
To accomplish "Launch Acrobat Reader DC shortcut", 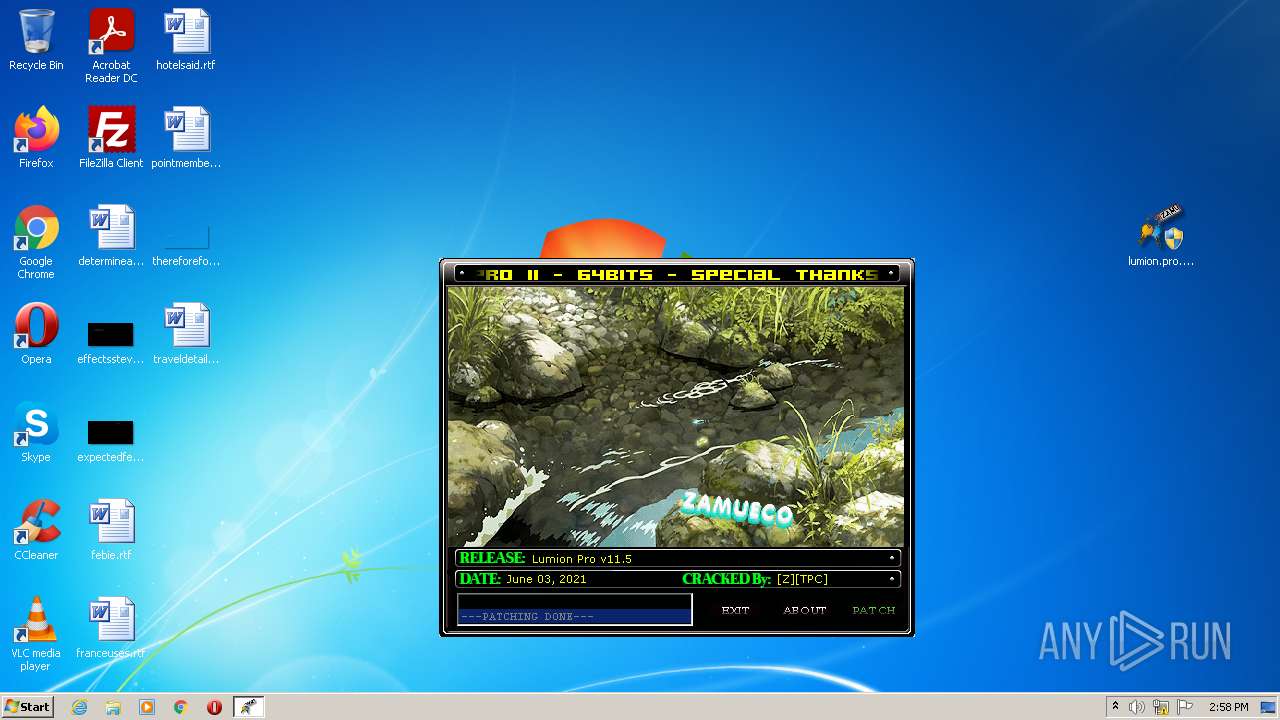I will click(x=111, y=45).
